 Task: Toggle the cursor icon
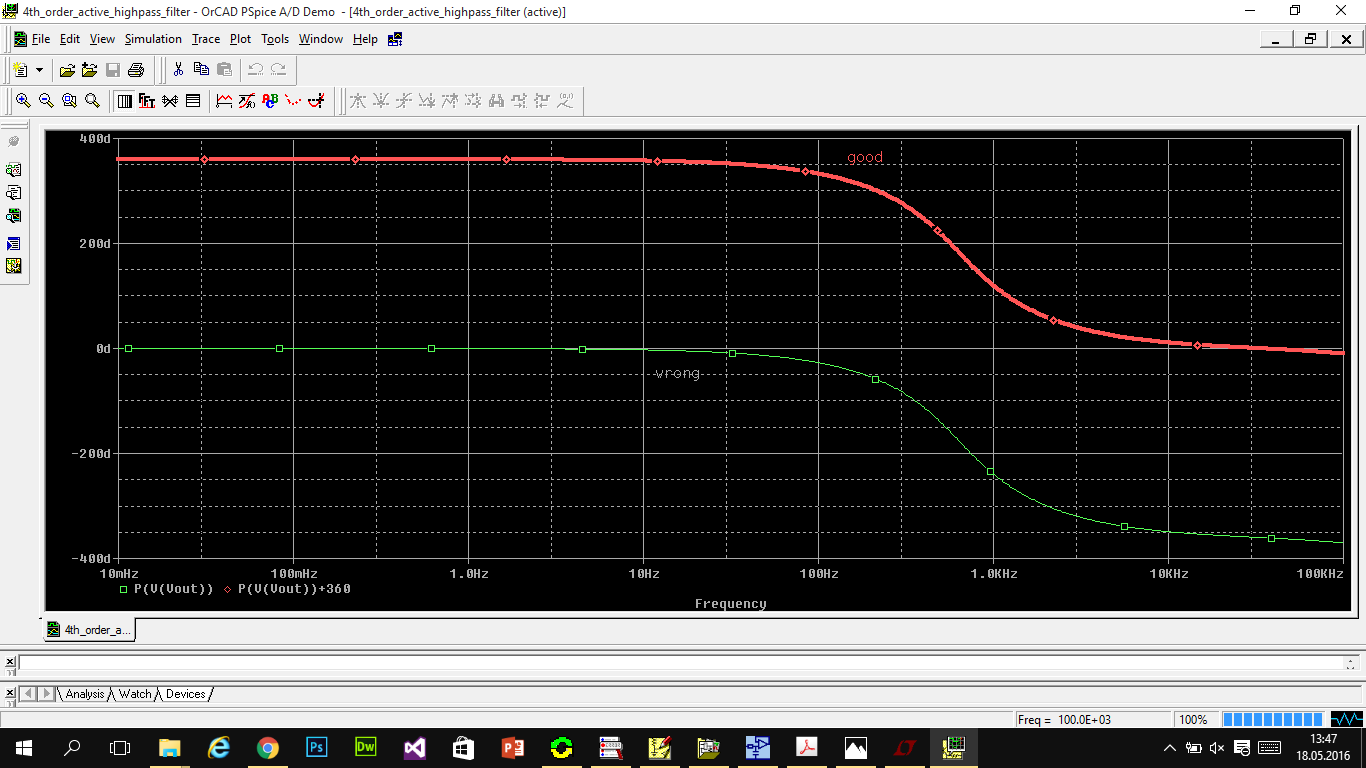point(316,101)
